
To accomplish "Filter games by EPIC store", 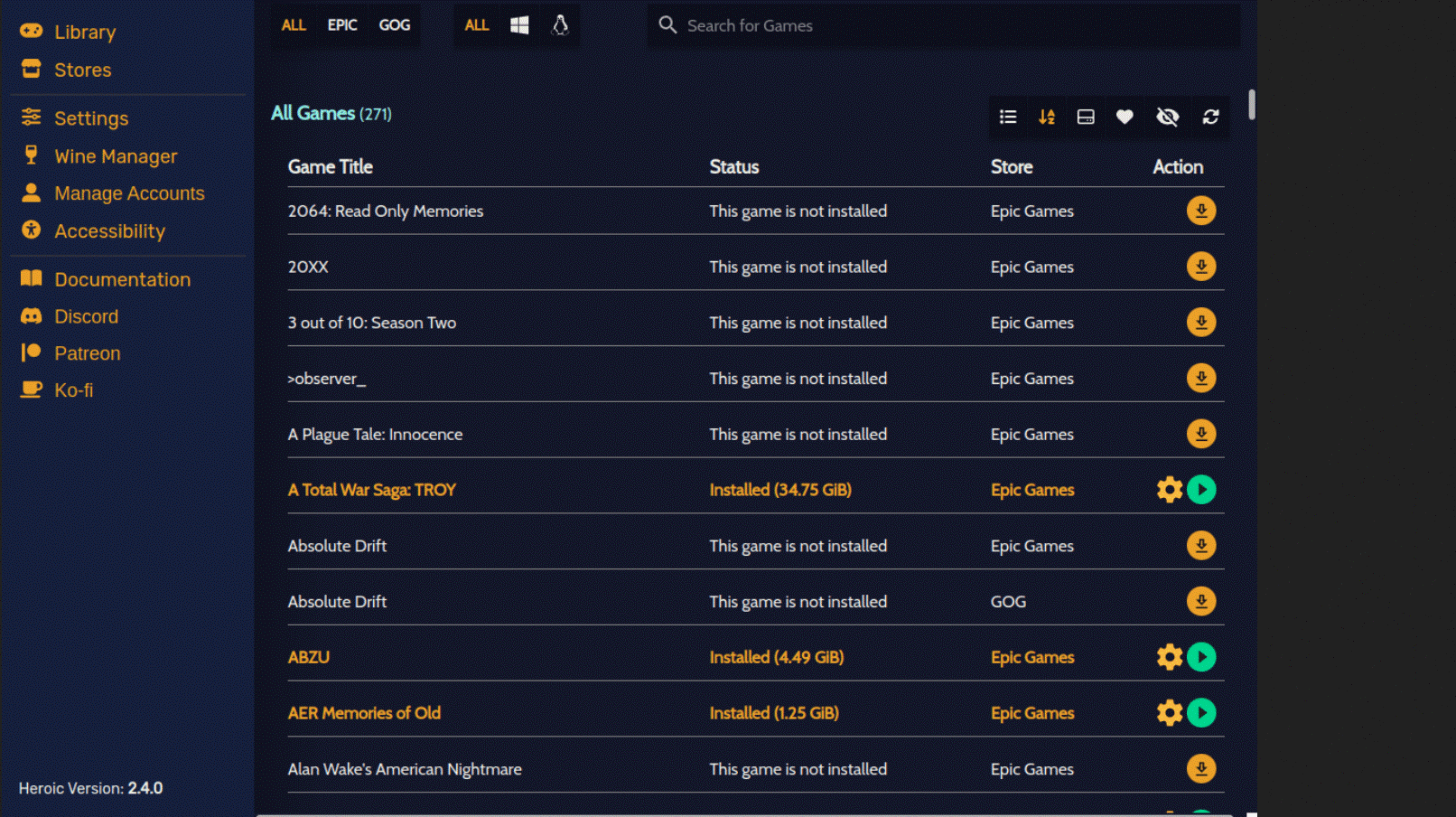I will (x=342, y=25).
